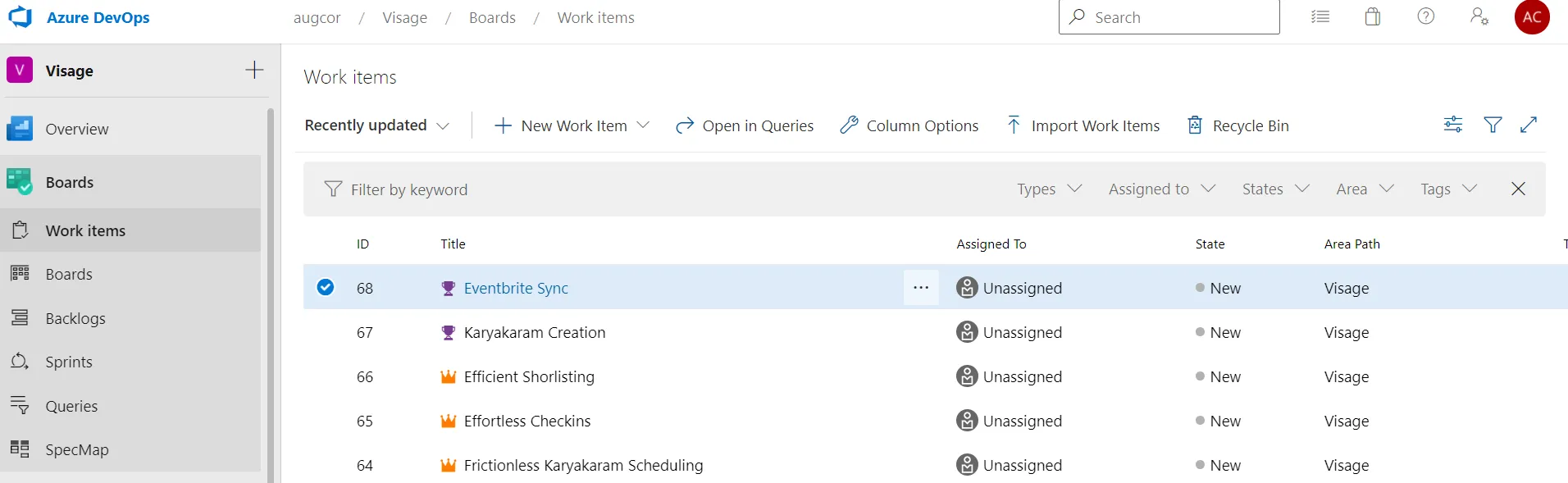Open the Assigned to filter dropdown
The height and width of the screenshot is (483, 1568).
pyautogui.click(x=1161, y=189)
